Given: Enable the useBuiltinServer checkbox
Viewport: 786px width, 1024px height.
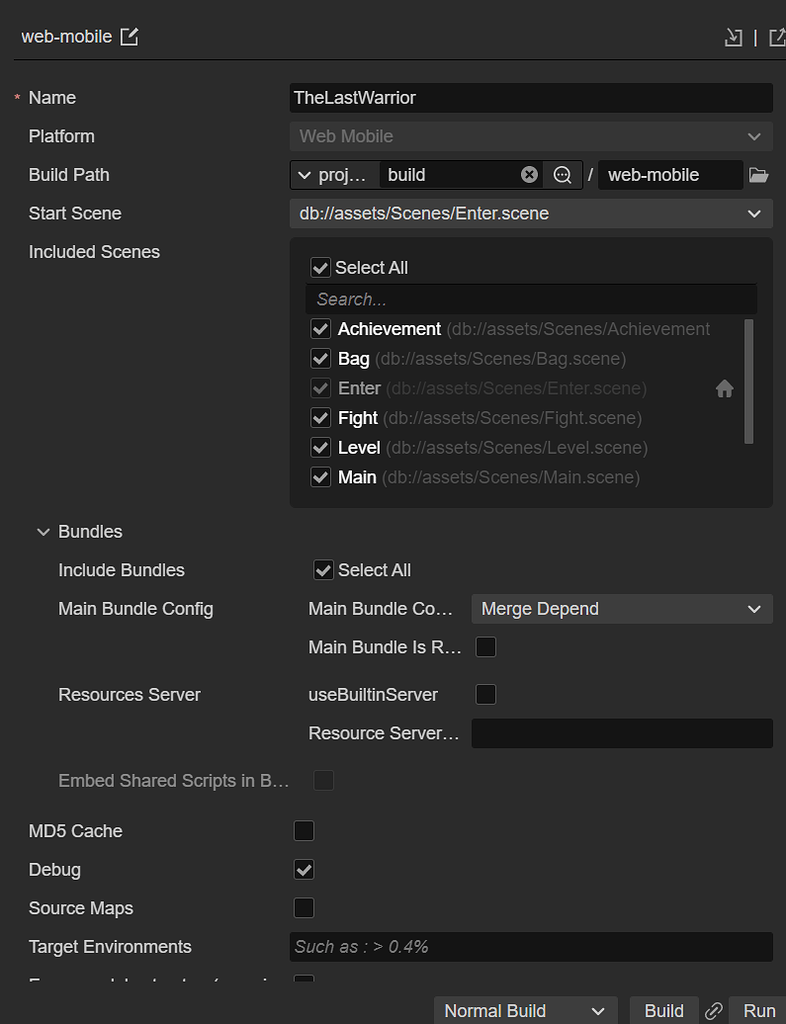Looking at the screenshot, I should tap(485, 694).
